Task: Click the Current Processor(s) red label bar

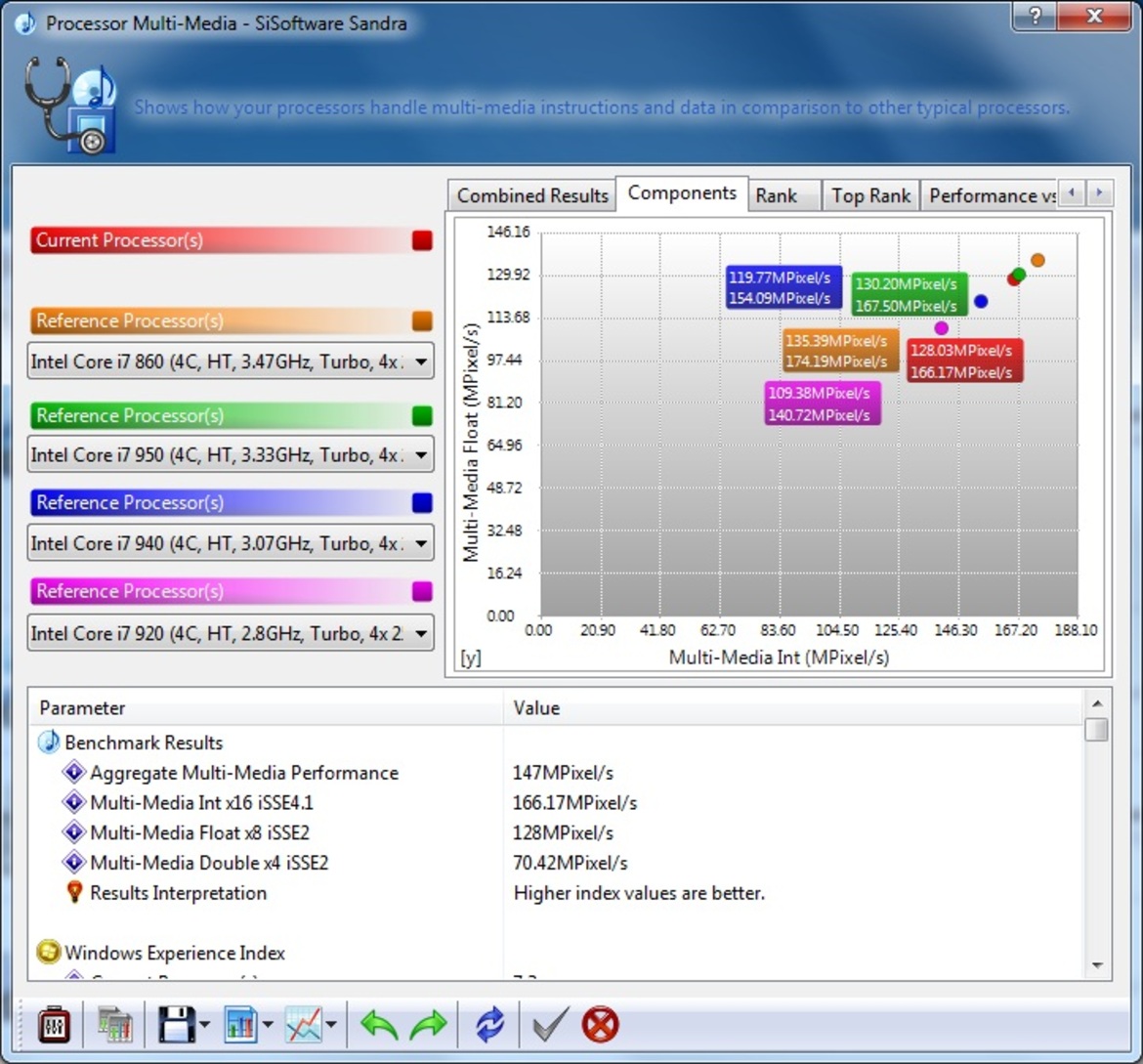Action: (x=232, y=240)
